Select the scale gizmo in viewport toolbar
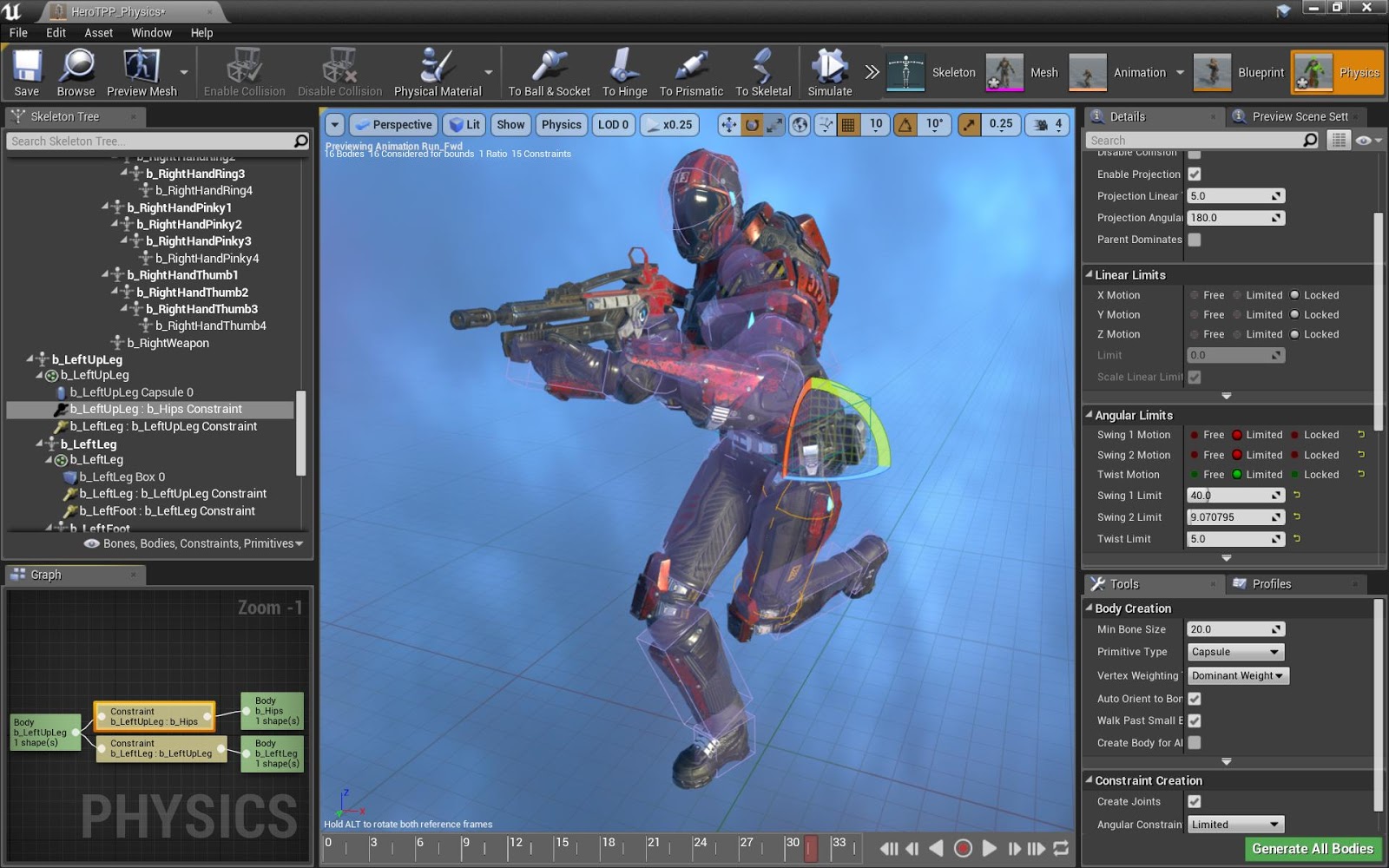 [774, 125]
